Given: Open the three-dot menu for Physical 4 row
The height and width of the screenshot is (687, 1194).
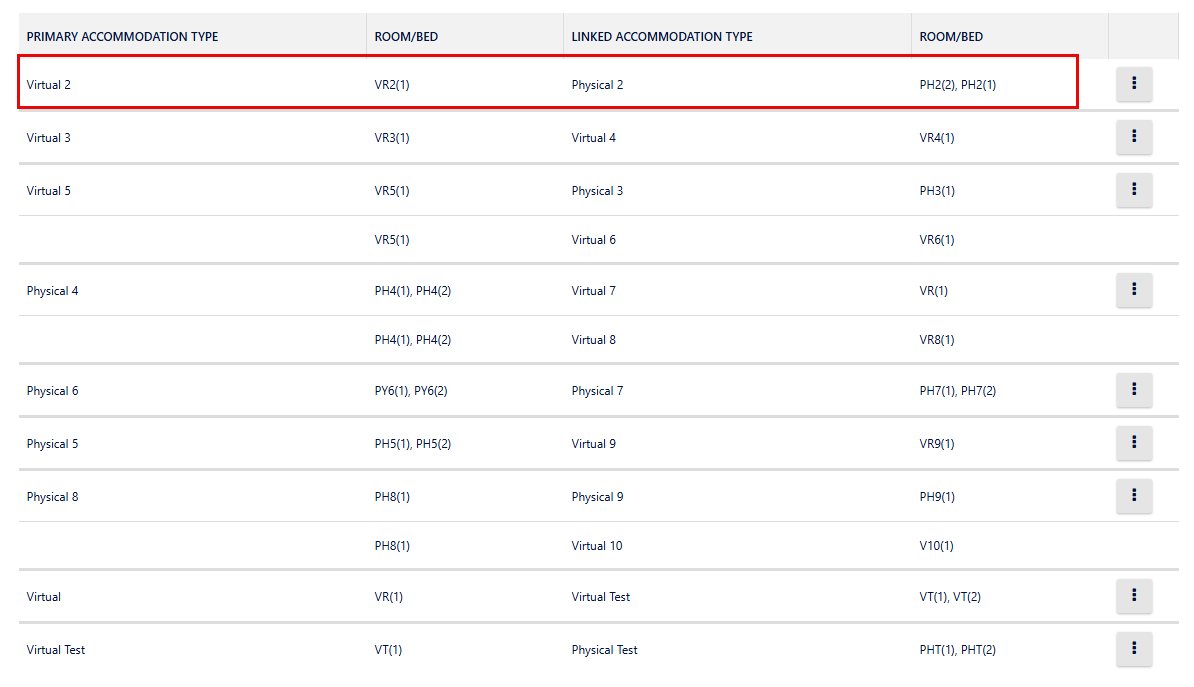Looking at the screenshot, I should [1134, 290].
